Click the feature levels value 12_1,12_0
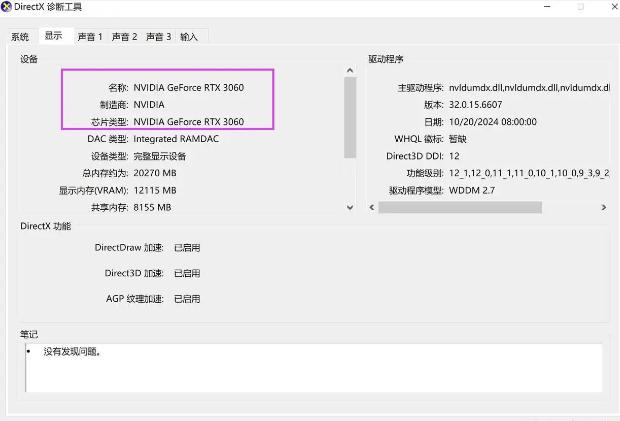Screen dimensions: 620x421 click(x=529, y=173)
